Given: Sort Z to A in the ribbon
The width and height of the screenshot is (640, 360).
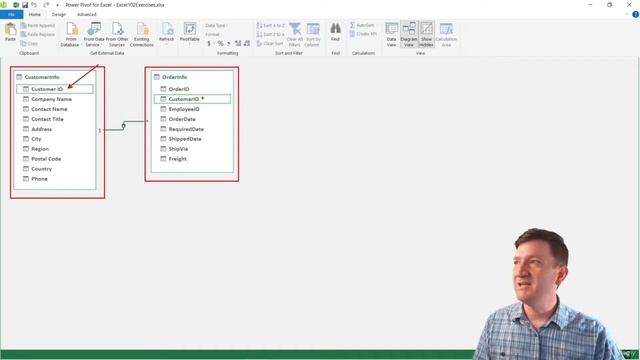Looking at the screenshot, I should click(x=270, y=34).
